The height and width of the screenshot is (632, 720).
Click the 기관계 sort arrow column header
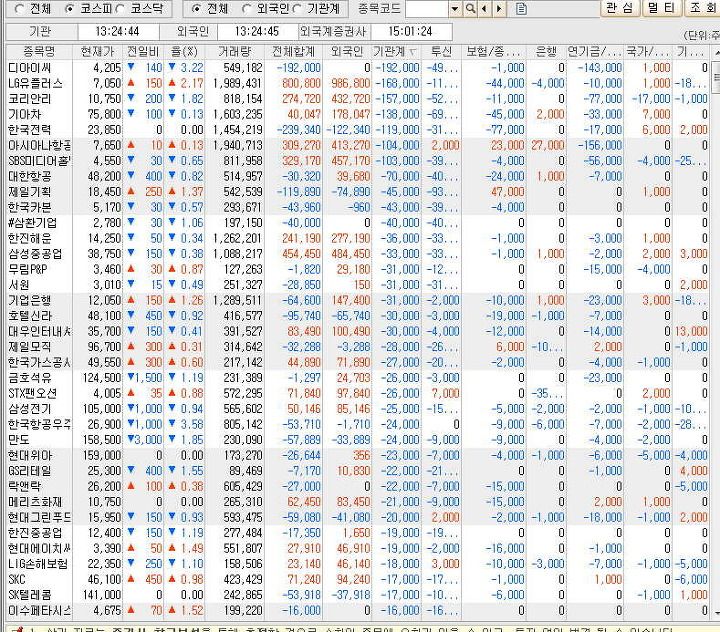pos(396,52)
